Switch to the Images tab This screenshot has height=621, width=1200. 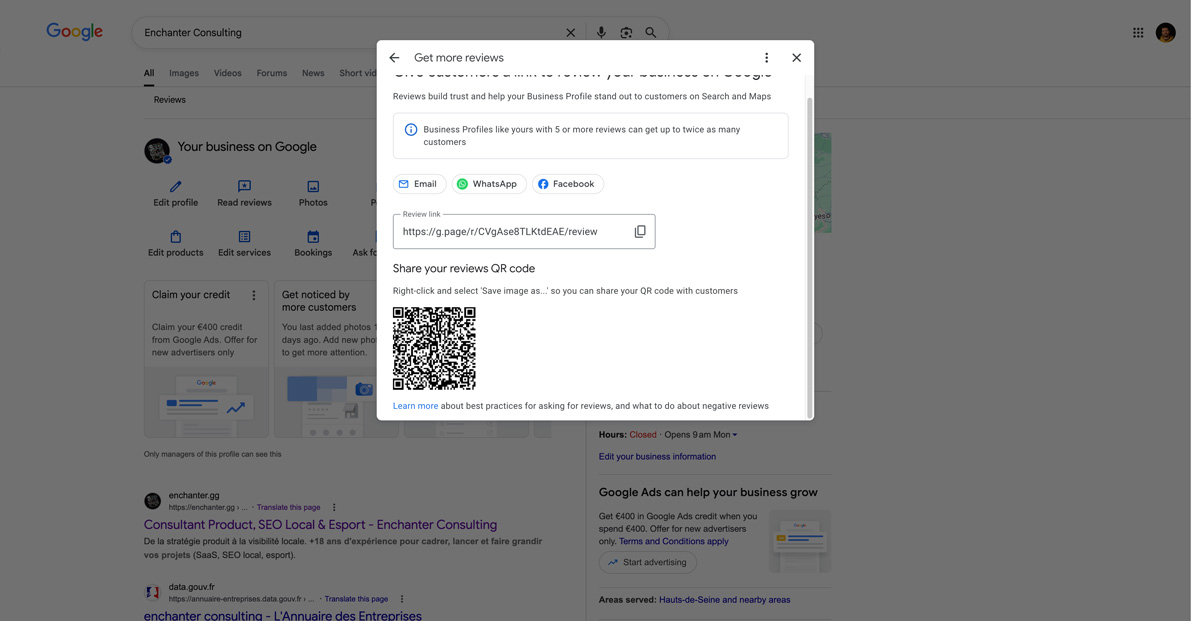183,72
